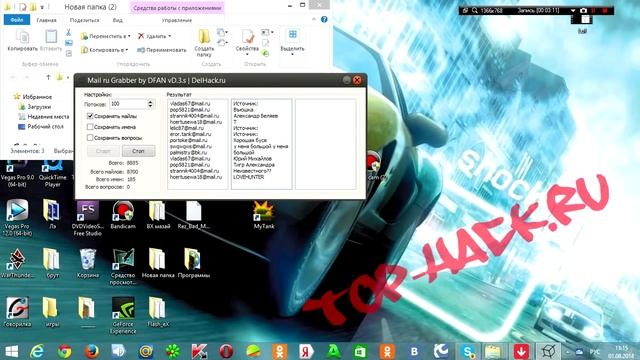Open the Skype icon on the taskbar
This screenshot has width=640, height=360.
pyautogui.click(x=467, y=351)
